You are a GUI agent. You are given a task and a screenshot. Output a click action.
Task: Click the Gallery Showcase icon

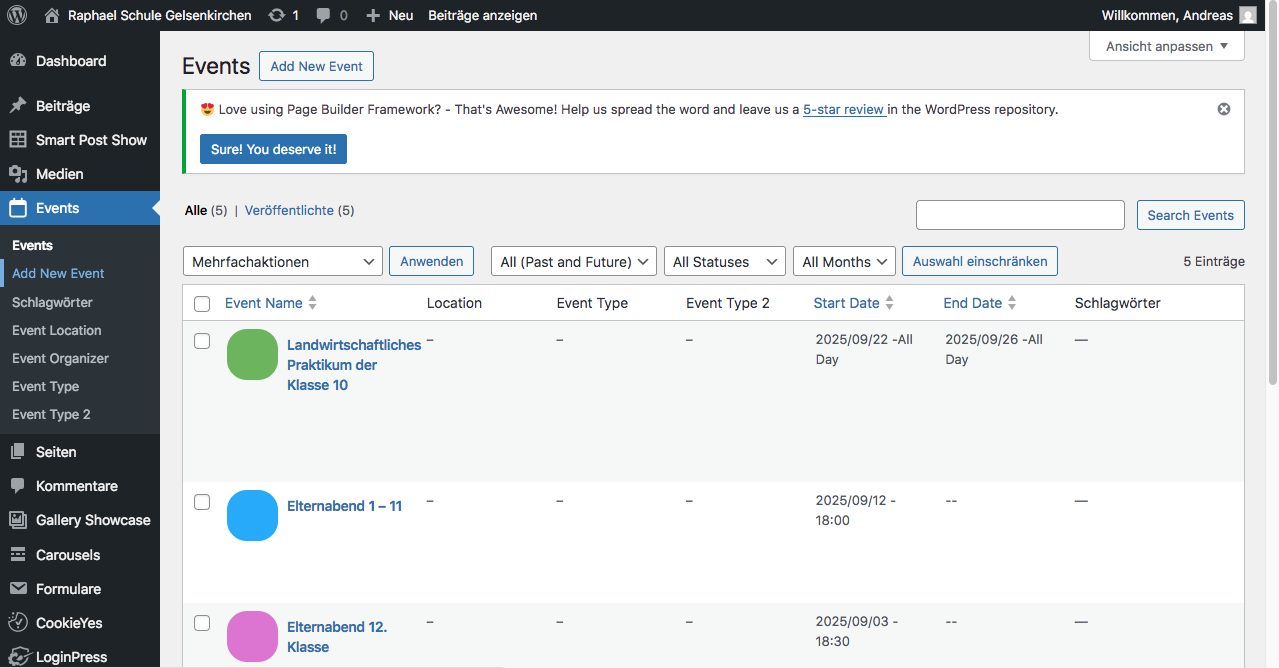(x=18, y=520)
